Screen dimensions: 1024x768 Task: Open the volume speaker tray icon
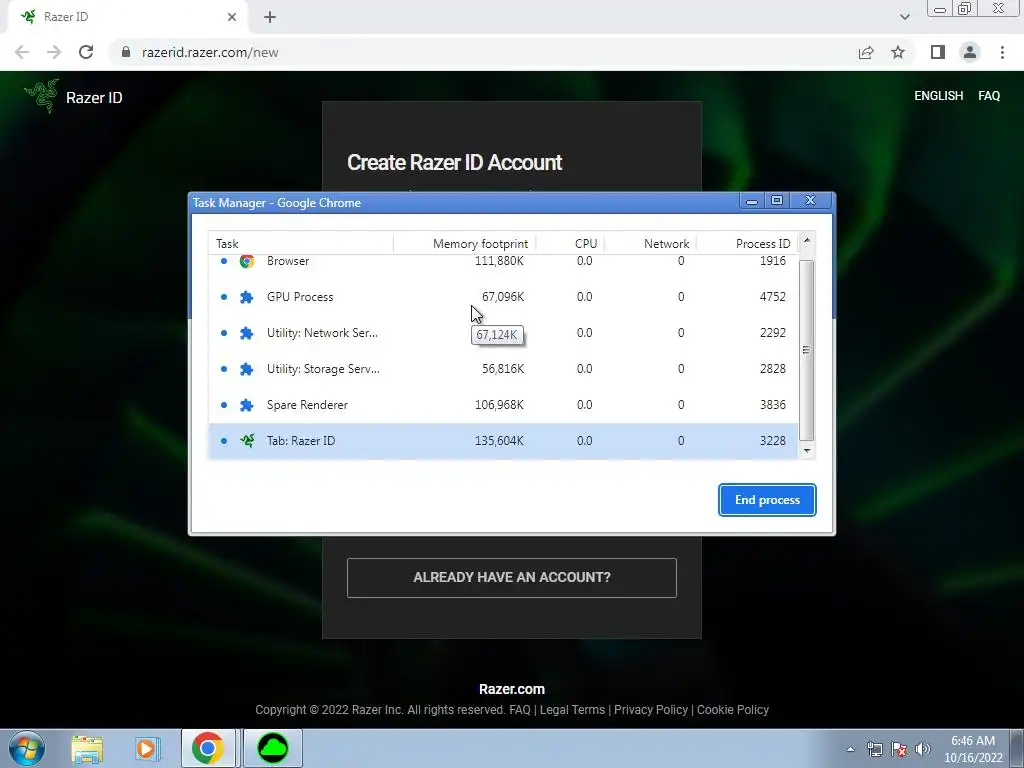pos(923,749)
